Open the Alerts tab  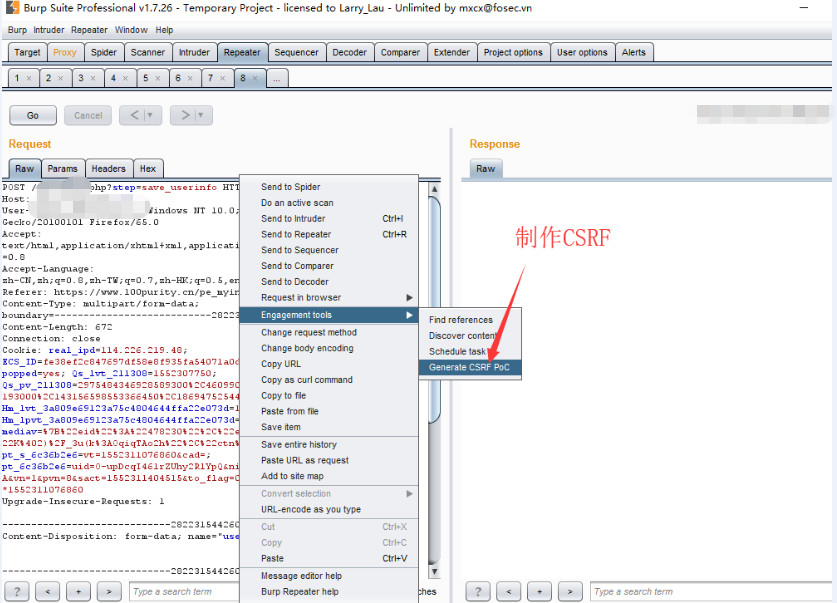click(634, 52)
